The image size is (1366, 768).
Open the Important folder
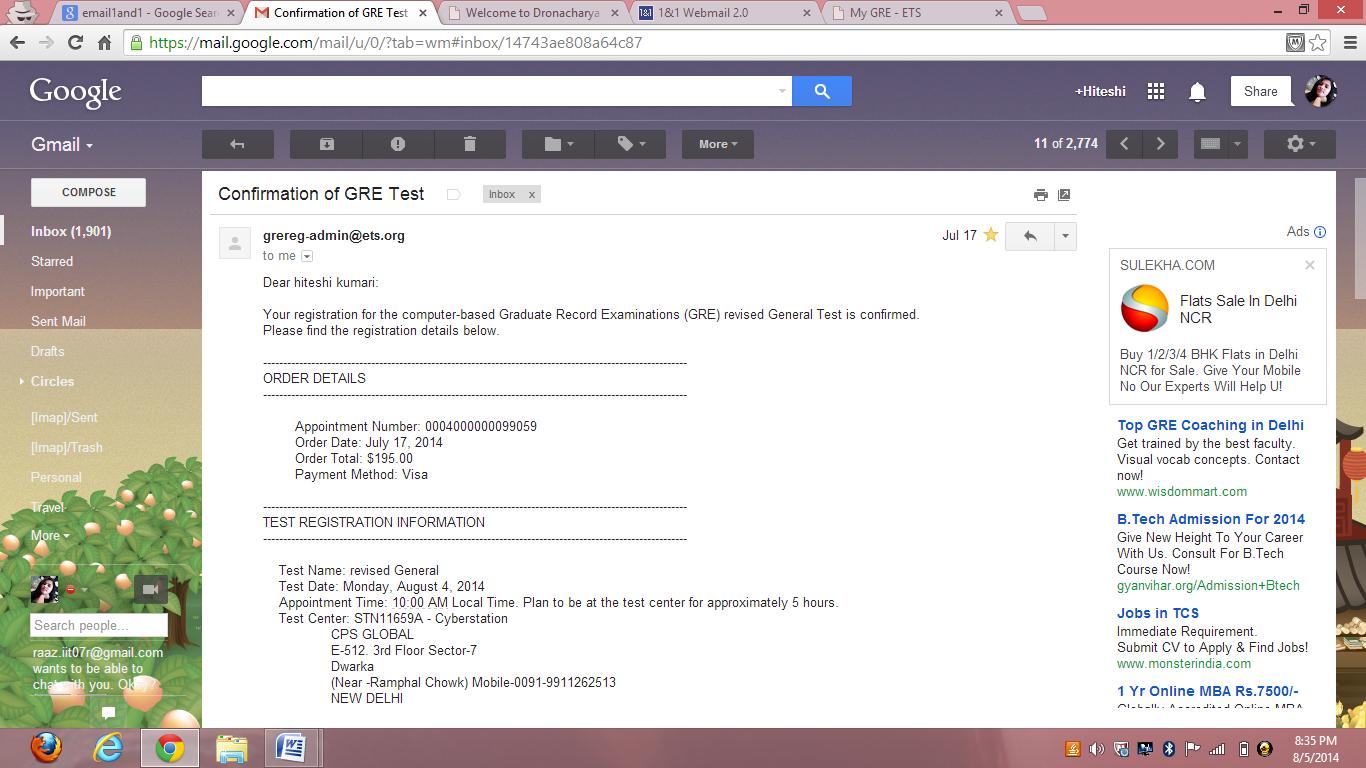coord(58,291)
